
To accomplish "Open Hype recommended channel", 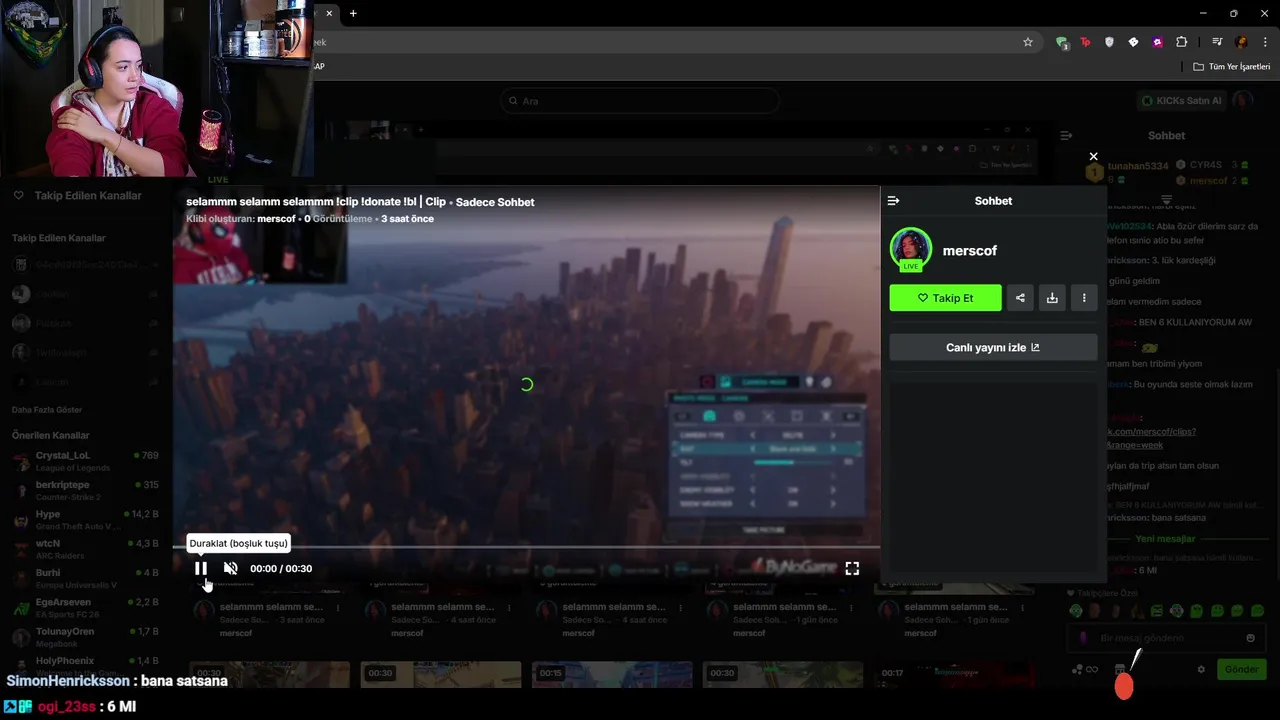I will click(x=85, y=519).
